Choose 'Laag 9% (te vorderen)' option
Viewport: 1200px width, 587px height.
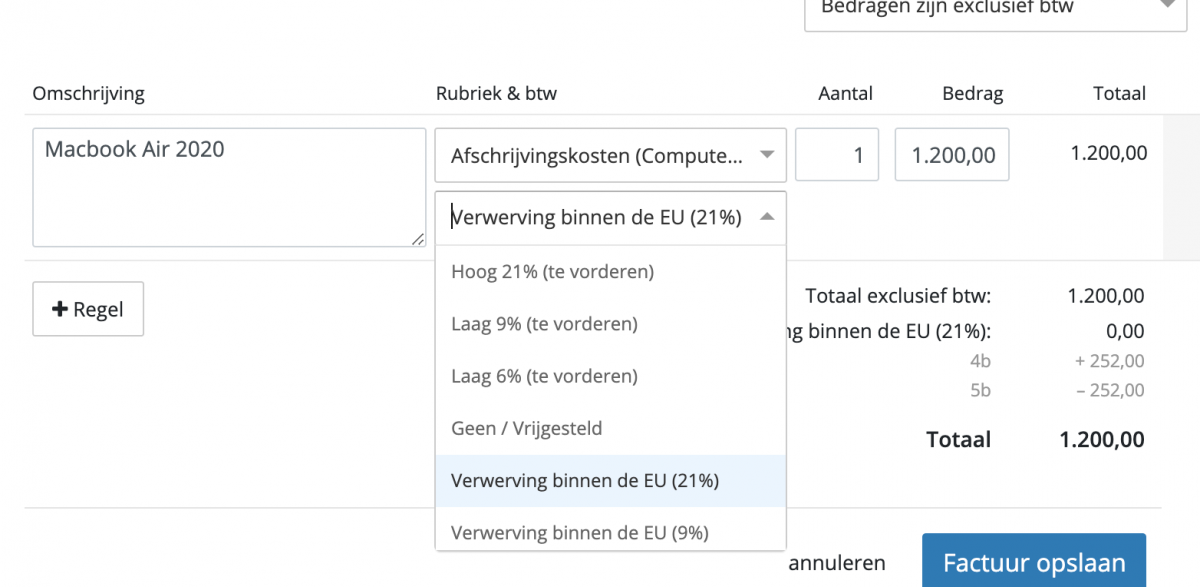544,324
